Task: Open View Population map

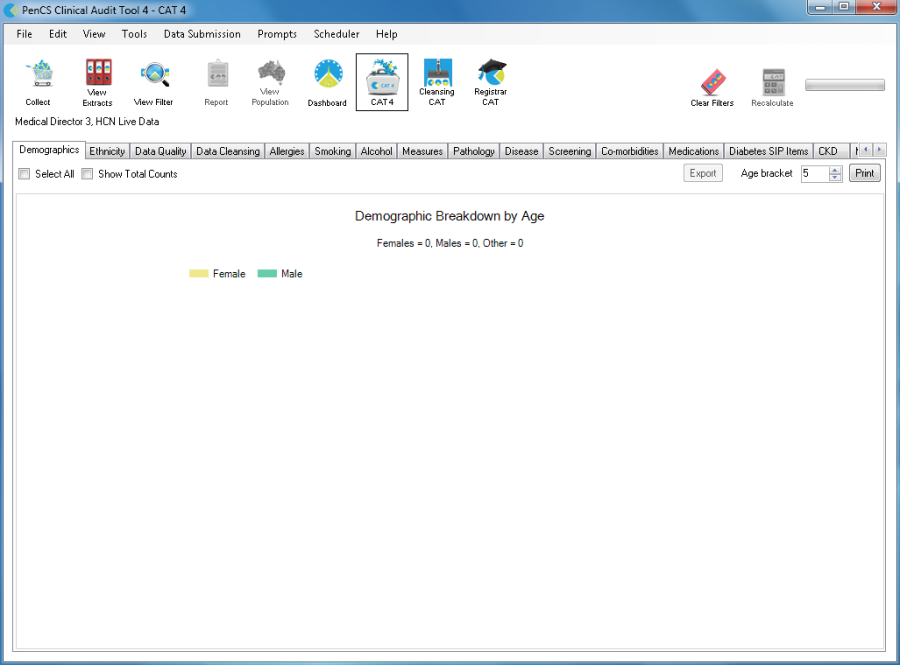Action: (x=270, y=83)
